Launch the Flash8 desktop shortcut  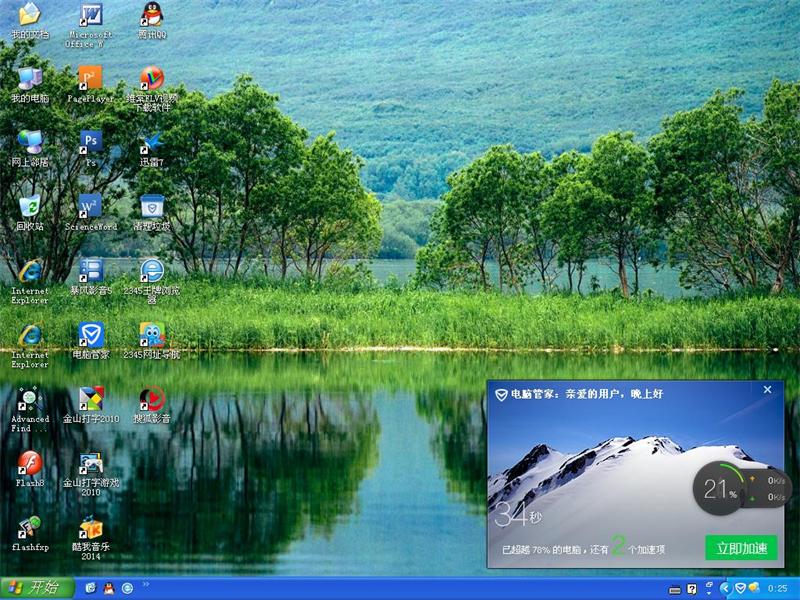coord(29,463)
